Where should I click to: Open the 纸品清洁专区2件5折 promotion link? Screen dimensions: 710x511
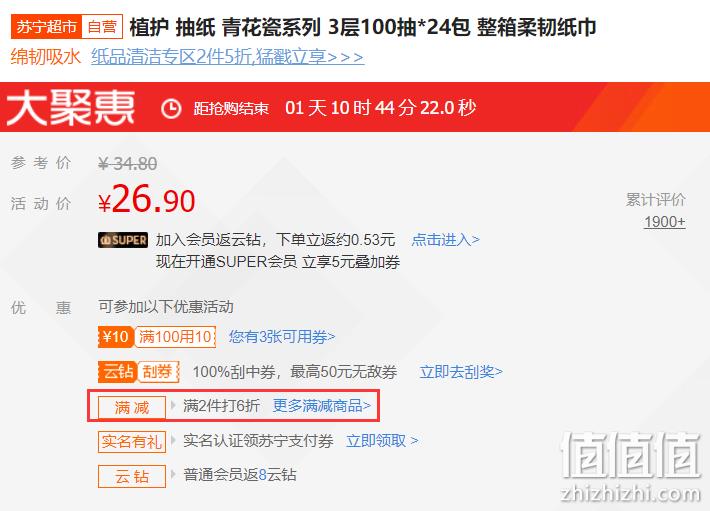pos(228,57)
